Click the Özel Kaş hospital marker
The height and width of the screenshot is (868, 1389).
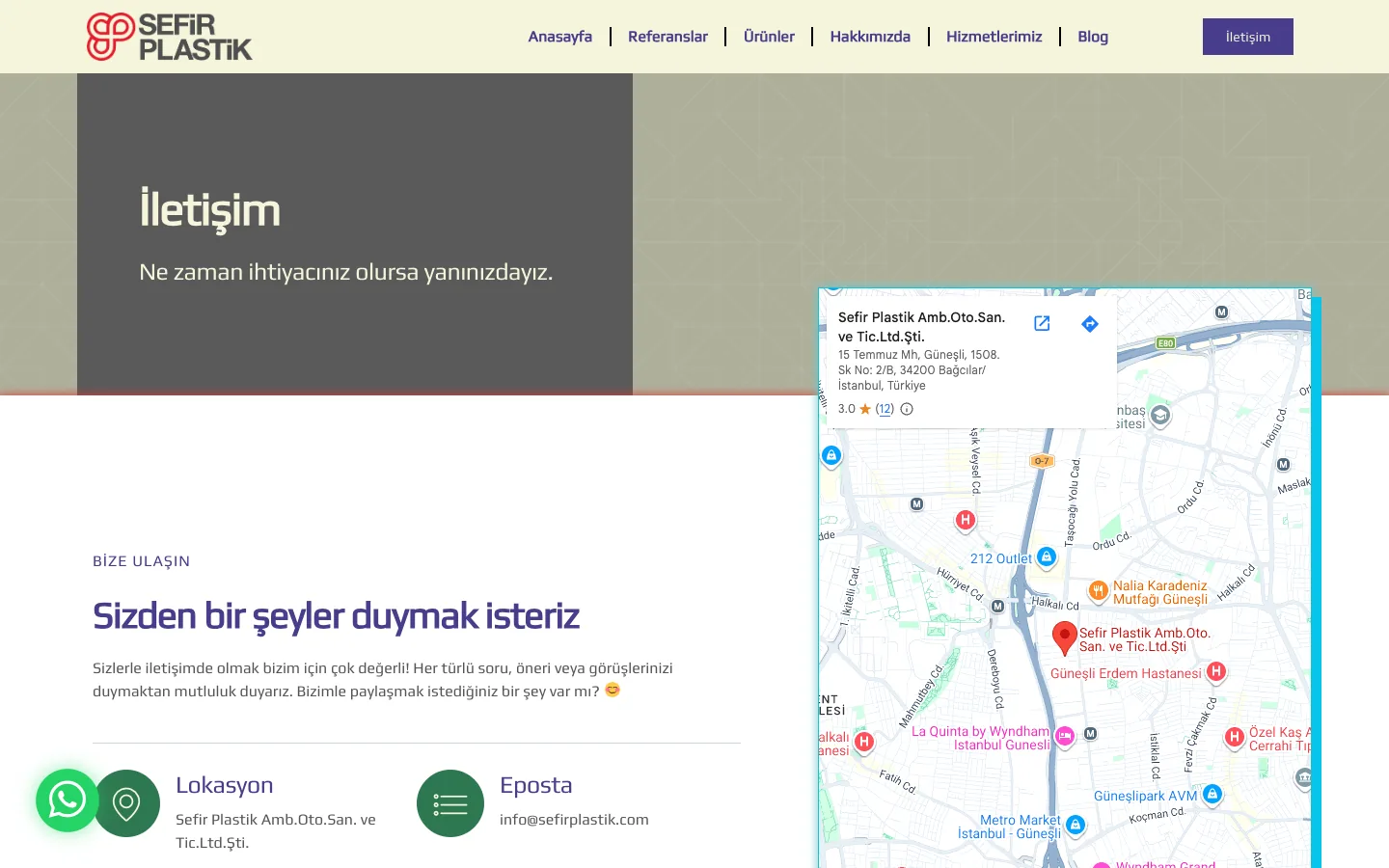(1234, 738)
